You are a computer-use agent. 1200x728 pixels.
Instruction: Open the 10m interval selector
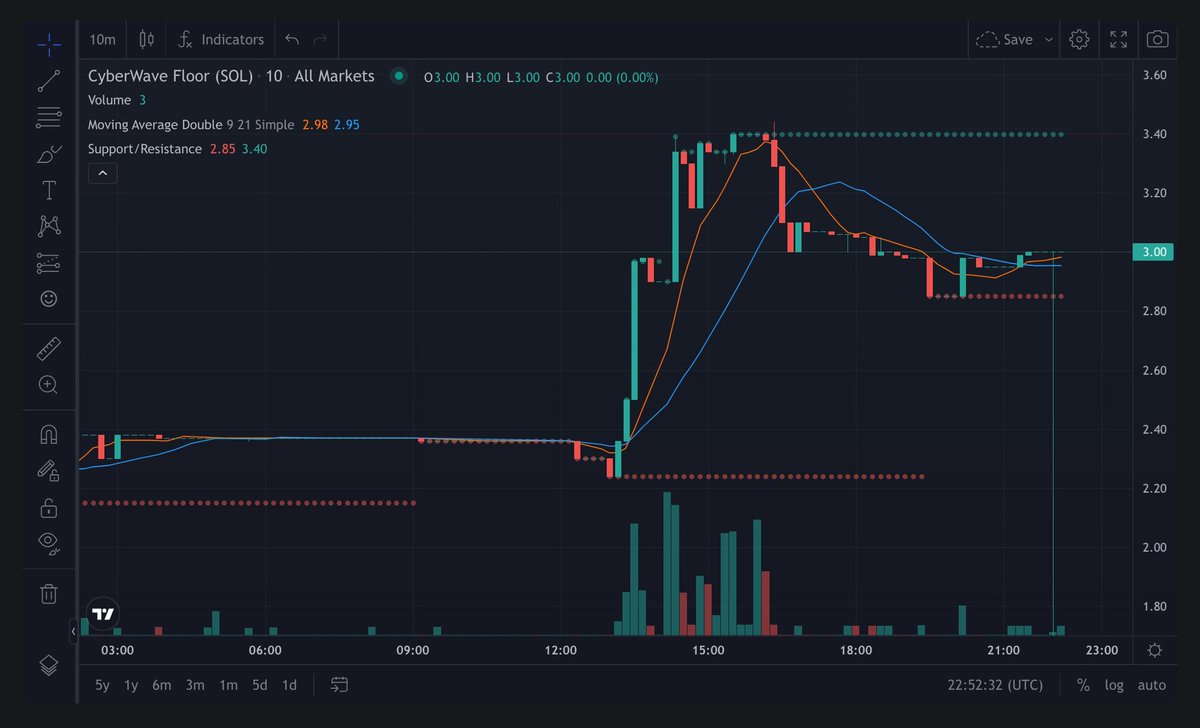tap(103, 39)
